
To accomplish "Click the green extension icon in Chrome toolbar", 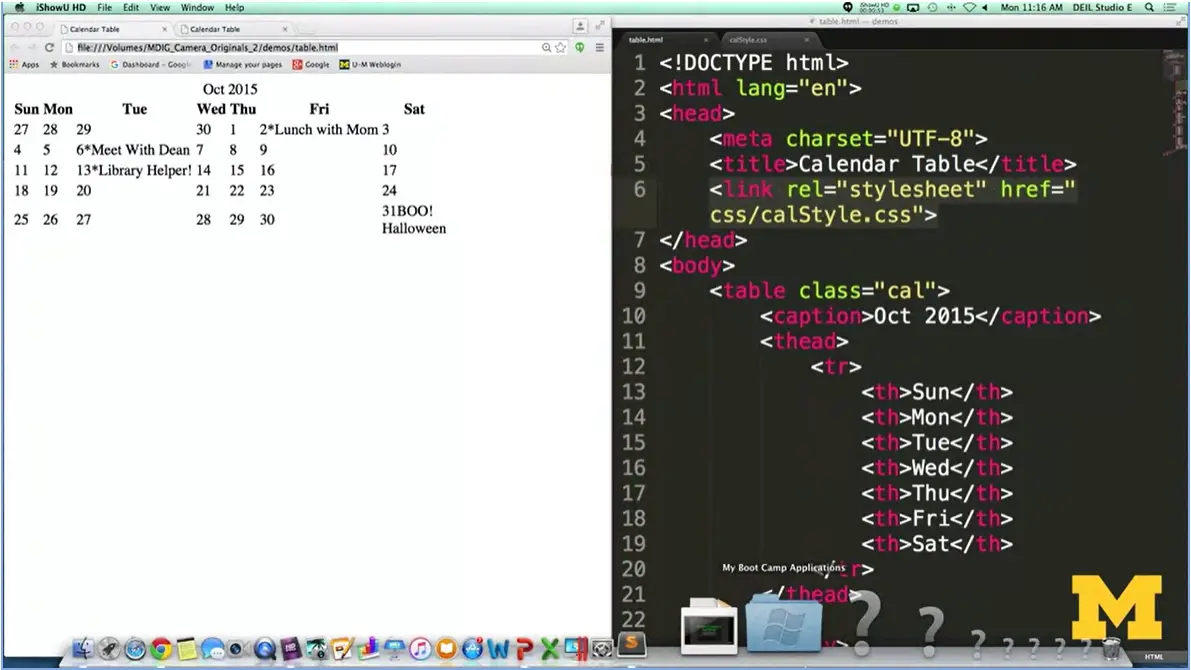I will 580,47.
